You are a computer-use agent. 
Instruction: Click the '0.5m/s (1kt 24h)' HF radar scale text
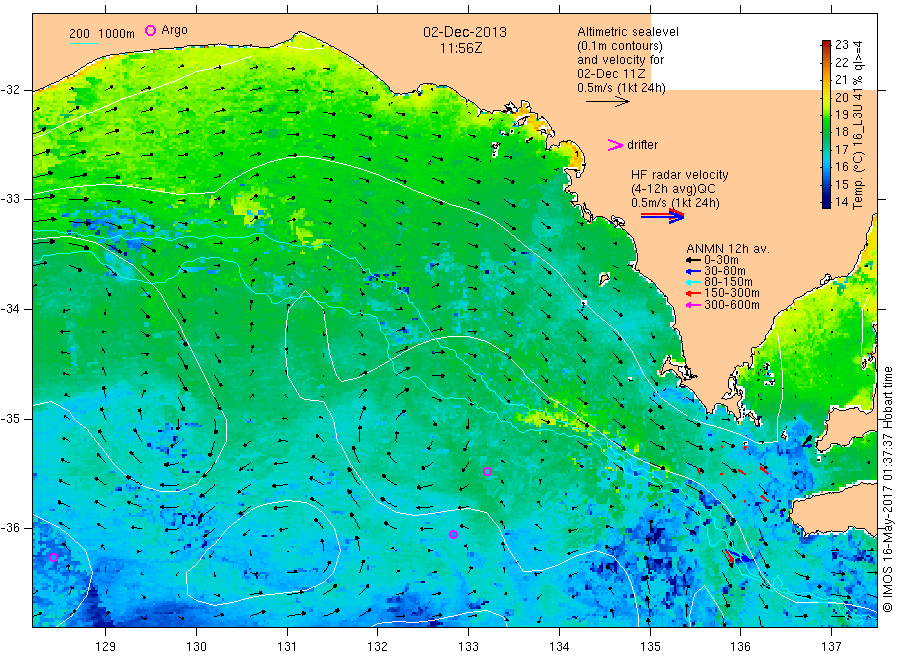(675, 203)
